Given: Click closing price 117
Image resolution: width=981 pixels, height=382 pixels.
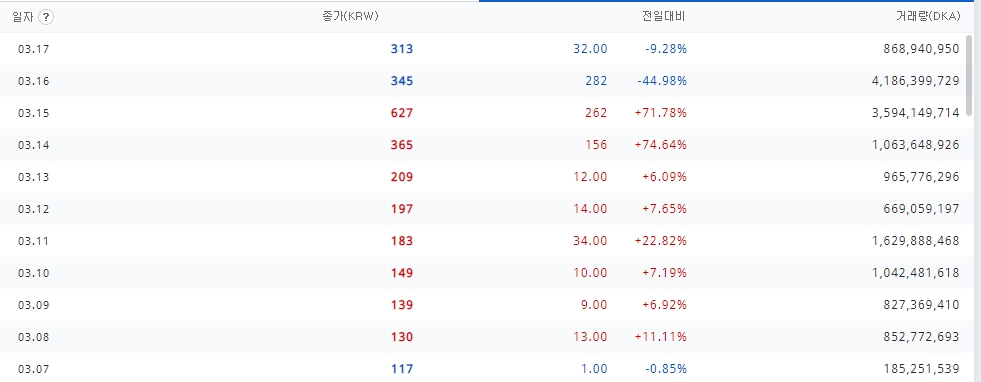Looking at the screenshot, I should point(402,369).
